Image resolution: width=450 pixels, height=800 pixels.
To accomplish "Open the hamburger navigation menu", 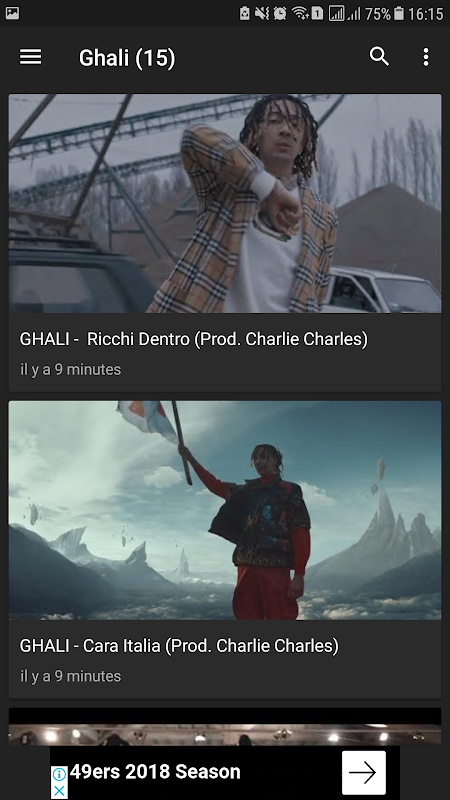I will click(31, 57).
